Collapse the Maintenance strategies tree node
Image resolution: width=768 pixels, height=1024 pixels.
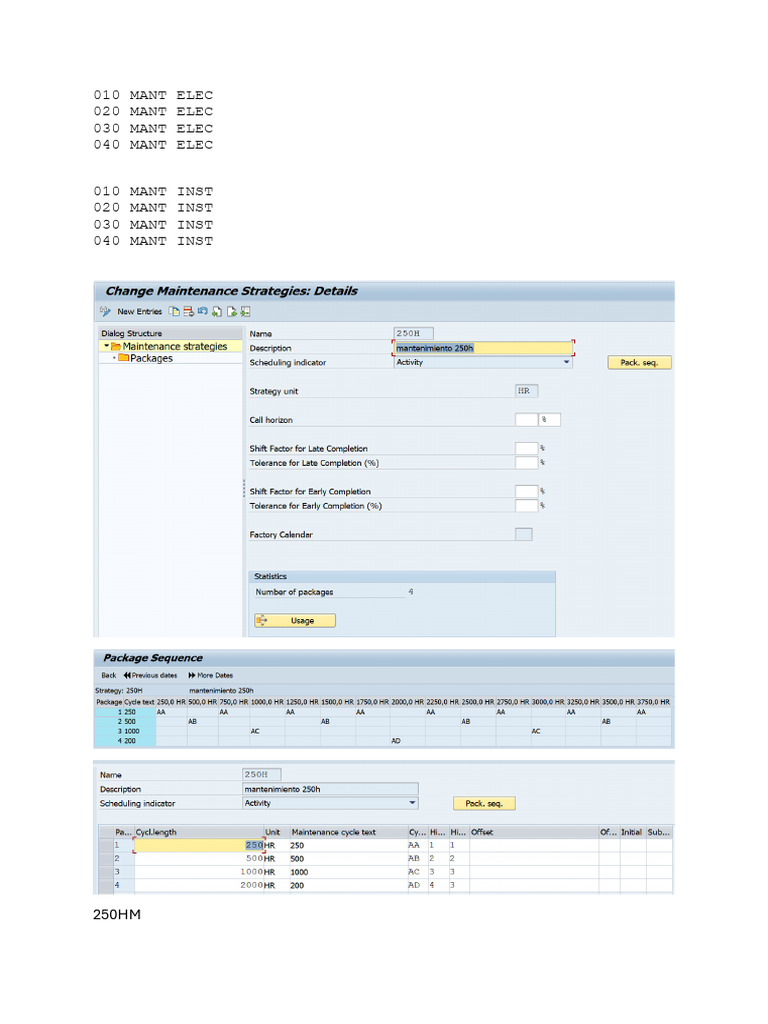coord(106,346)
